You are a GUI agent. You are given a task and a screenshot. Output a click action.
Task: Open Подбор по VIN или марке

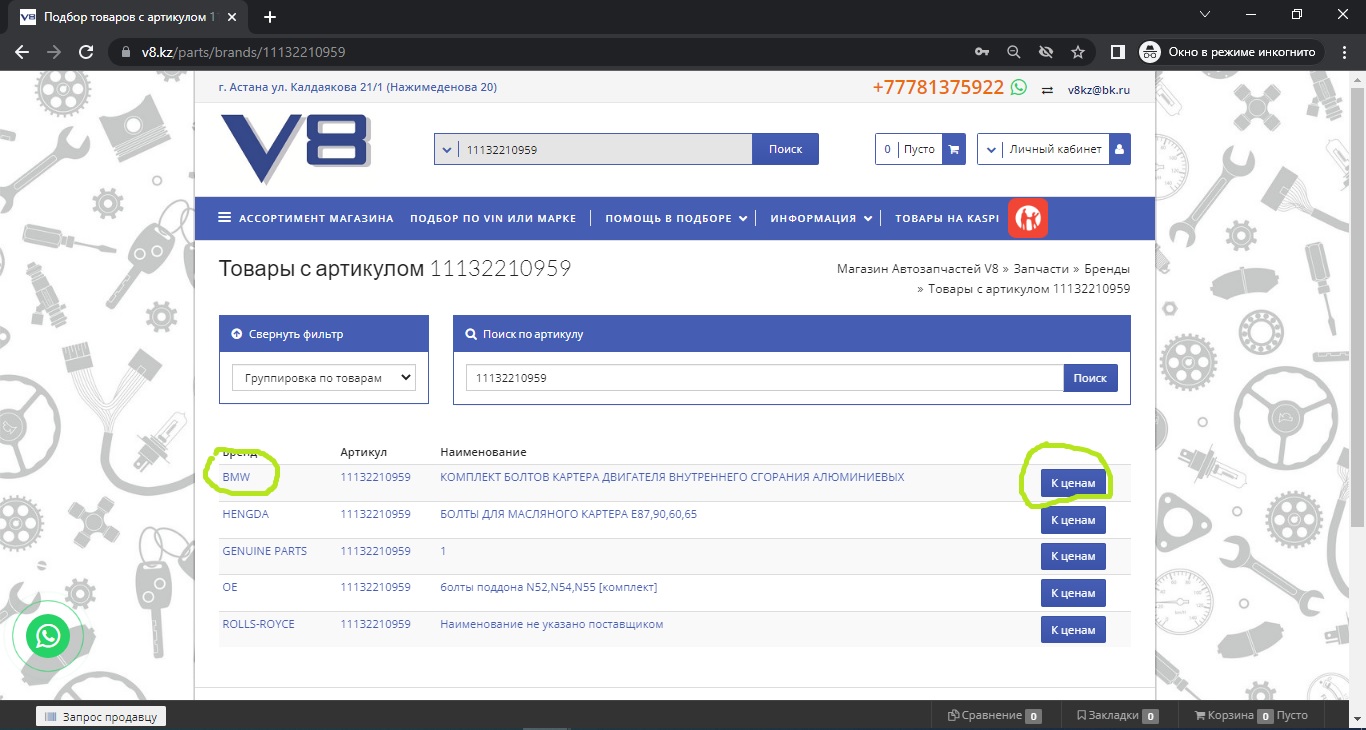pyautogui.click(x=493, y=218)
